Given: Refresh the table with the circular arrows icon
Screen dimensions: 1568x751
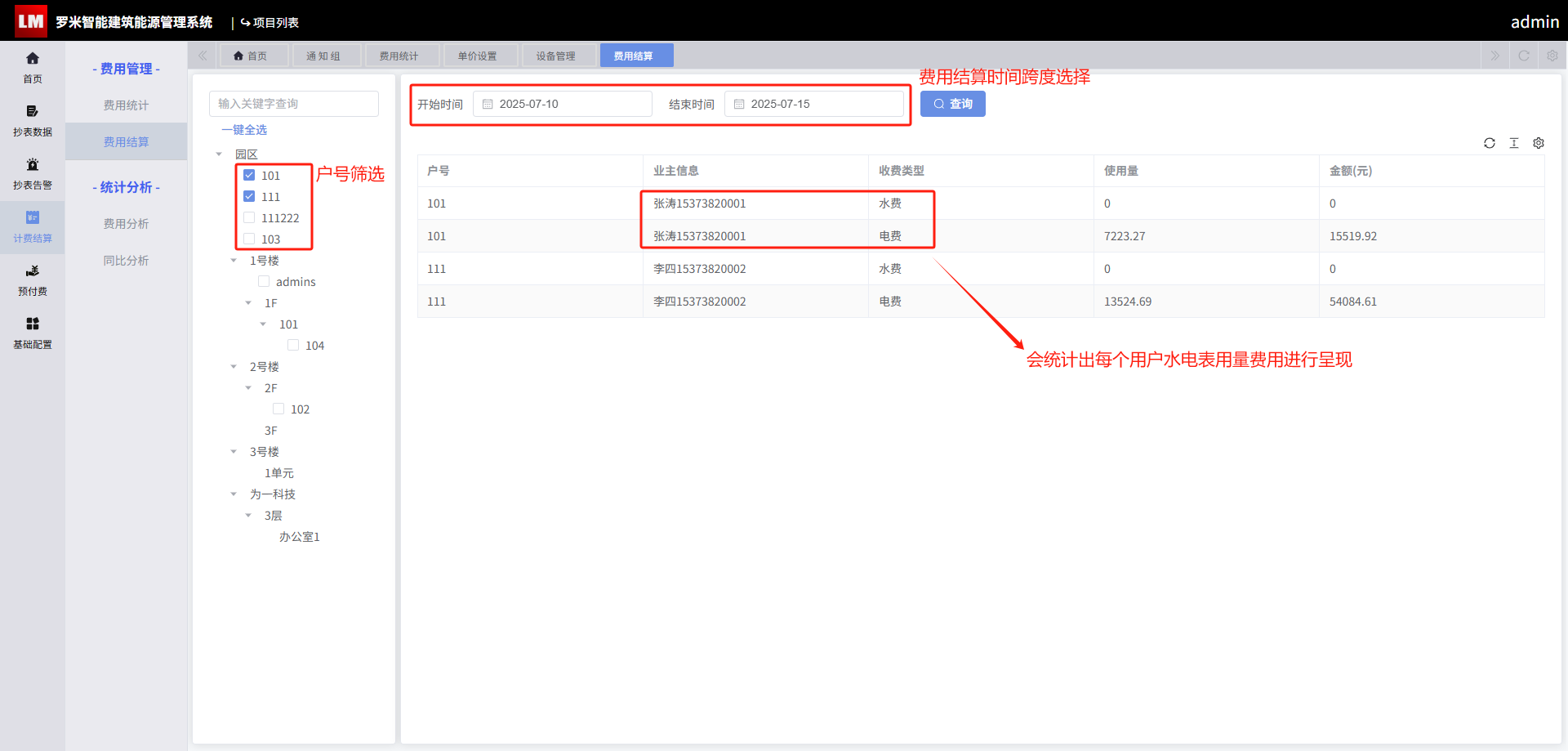Looking at the screenshot, I should click(1490, 143).
